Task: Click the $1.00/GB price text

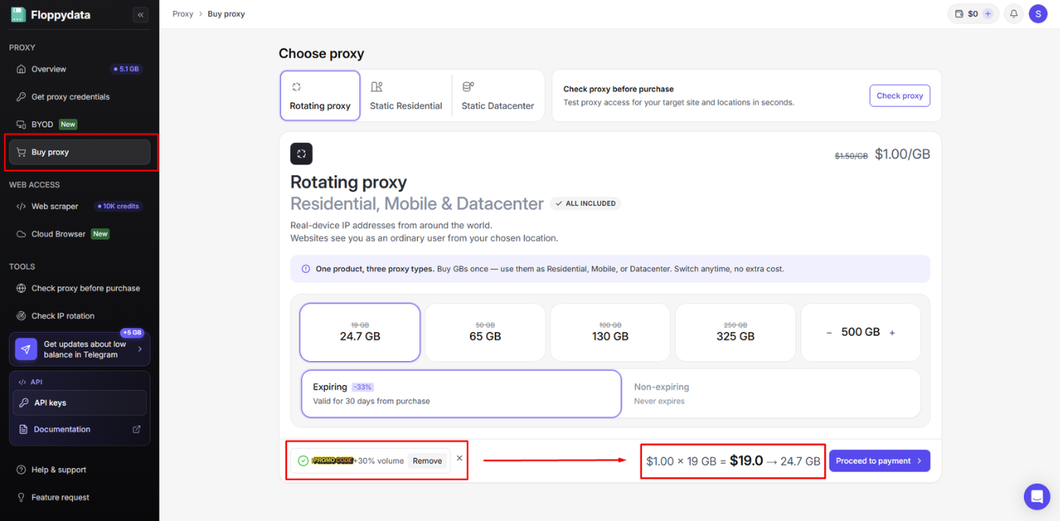Action: pos(902,154)
